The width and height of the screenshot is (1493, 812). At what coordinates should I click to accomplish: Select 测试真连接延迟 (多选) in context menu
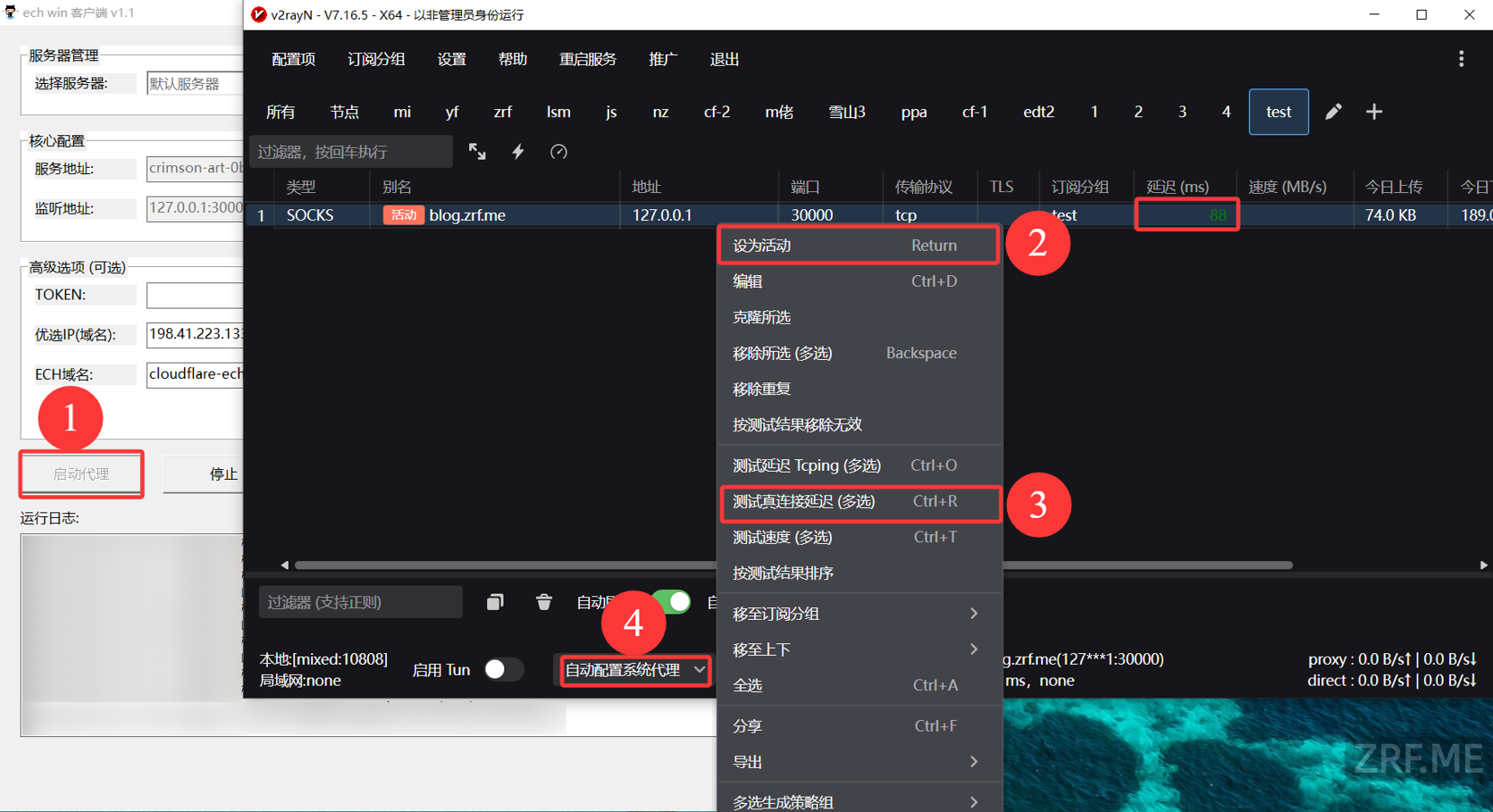859,502
